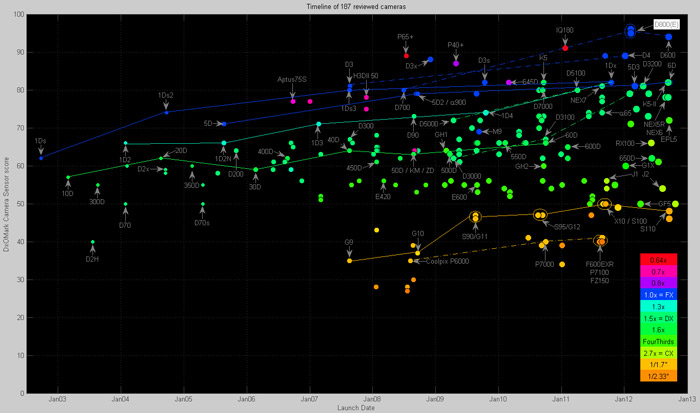Select the NEX7 label
Image resolution: width=700 pixels, height=413 pixels.
(578, 100)
